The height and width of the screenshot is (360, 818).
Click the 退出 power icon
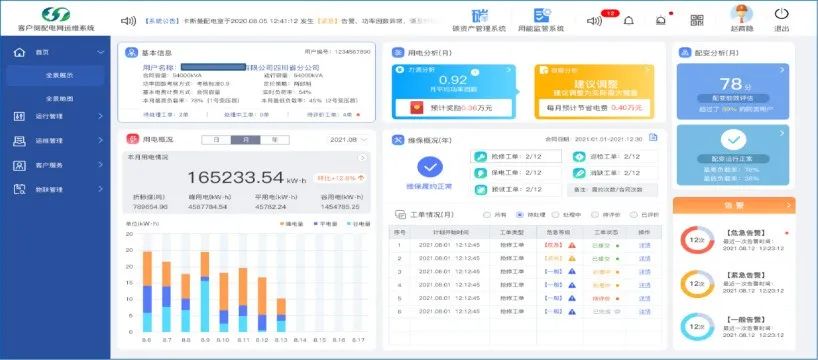(781, 14)
